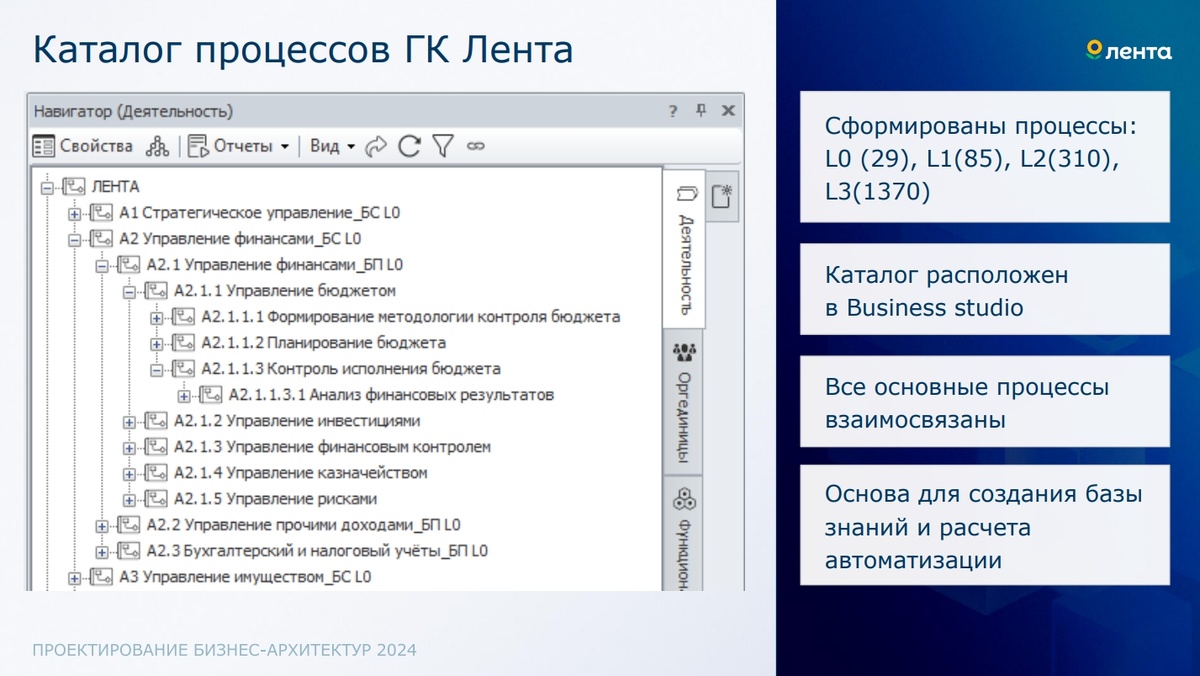Click the Навигатор (Деятельность) panel title
The image size is (1200, 676).
click(133, 111)
